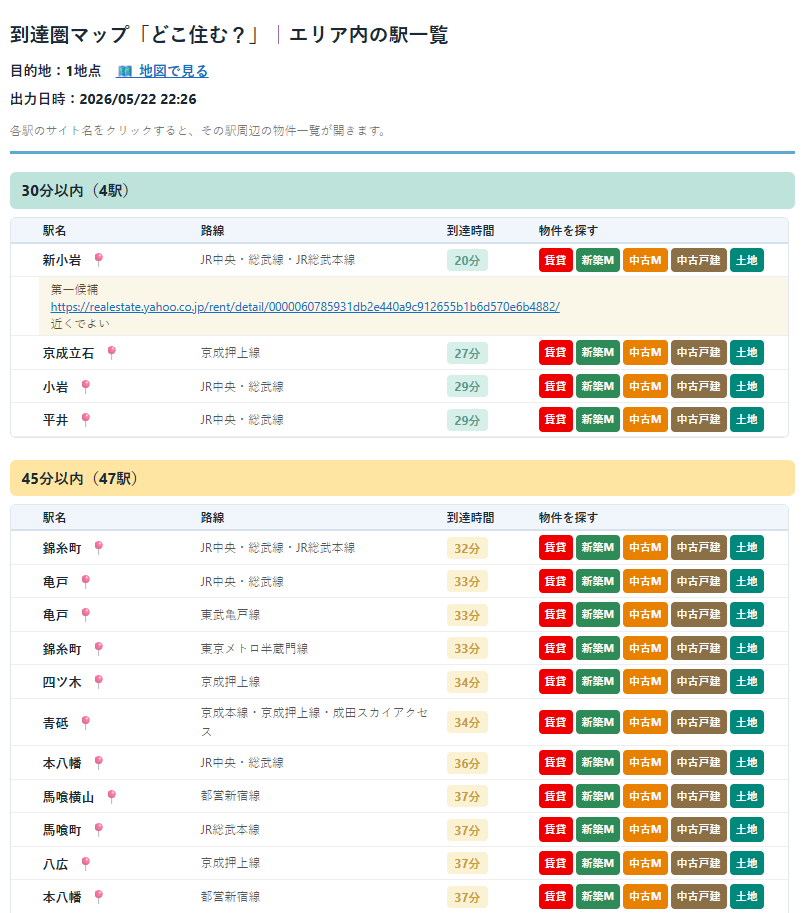Viewport: 803px width, 913px height.
Task: Click the pin icon beside 馬喰横山
Action: pos(112,796)
